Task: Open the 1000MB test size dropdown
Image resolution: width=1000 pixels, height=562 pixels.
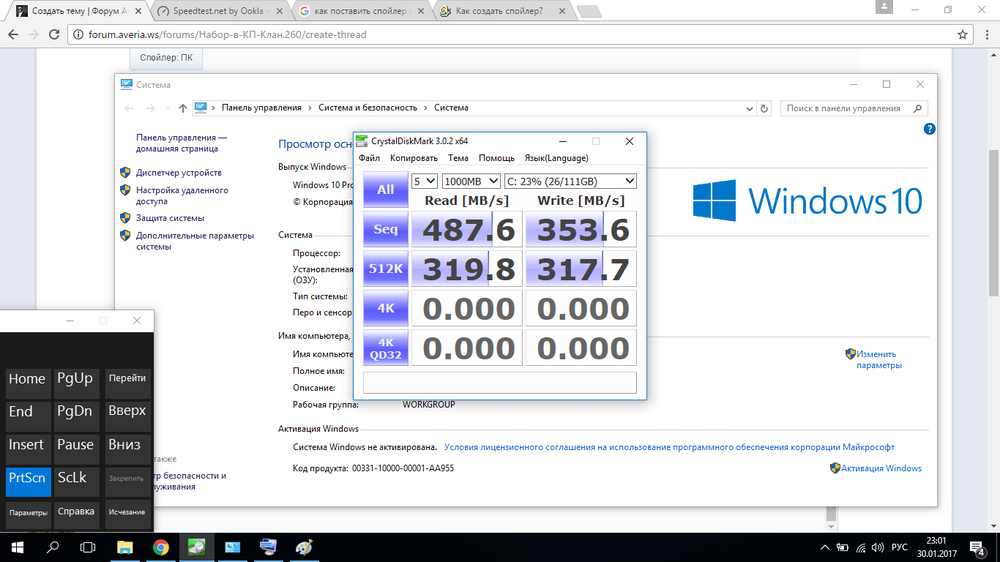Action: (471, 181)
